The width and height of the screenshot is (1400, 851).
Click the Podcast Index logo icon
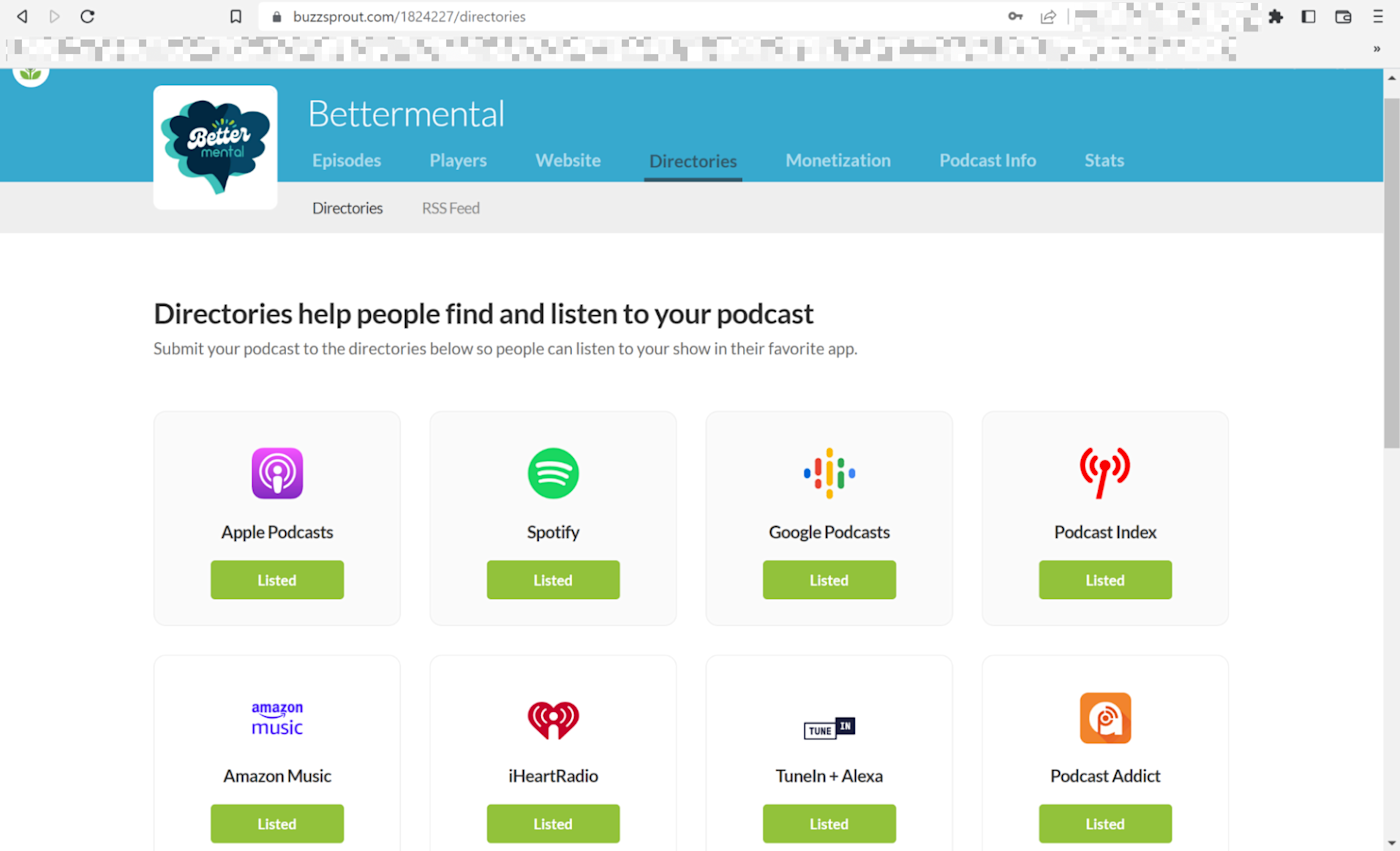click(1105, 473)
